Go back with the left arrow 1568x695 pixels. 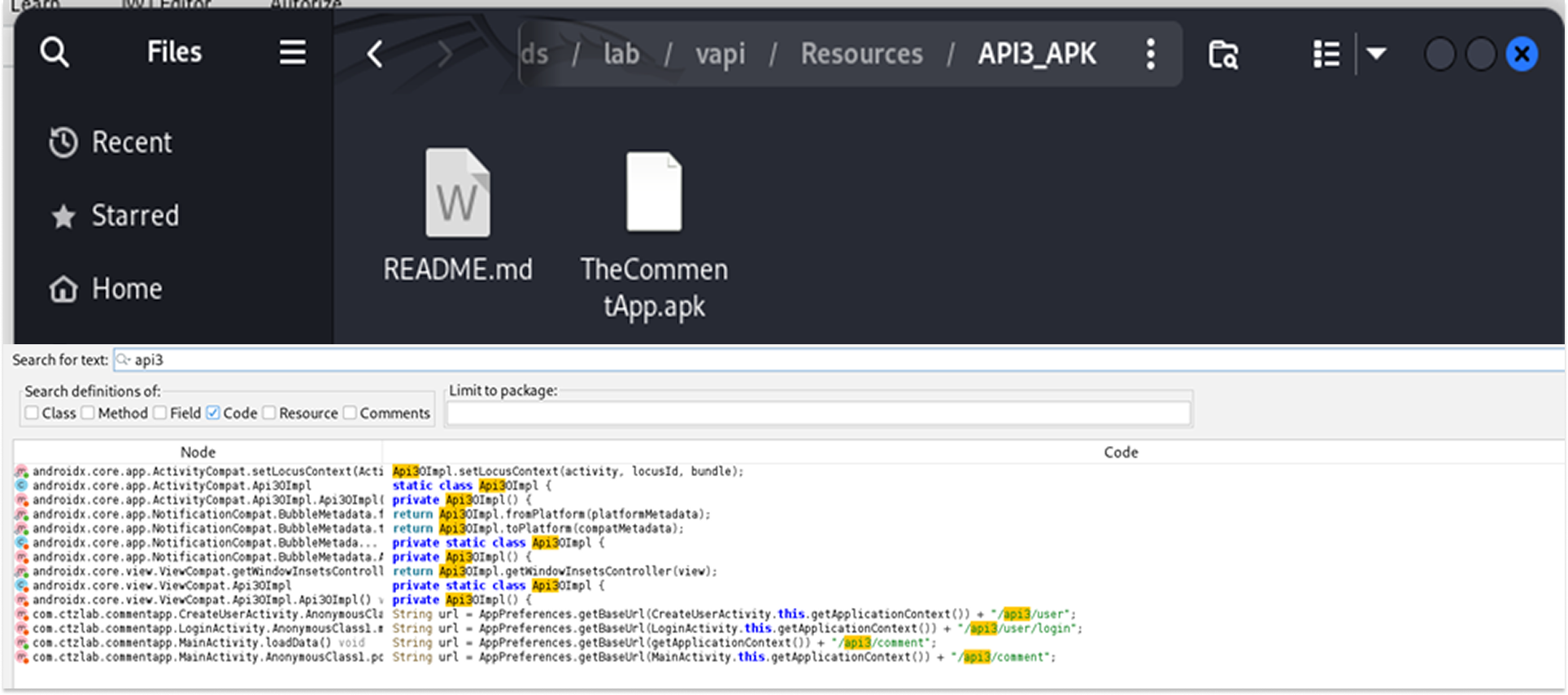375,55
